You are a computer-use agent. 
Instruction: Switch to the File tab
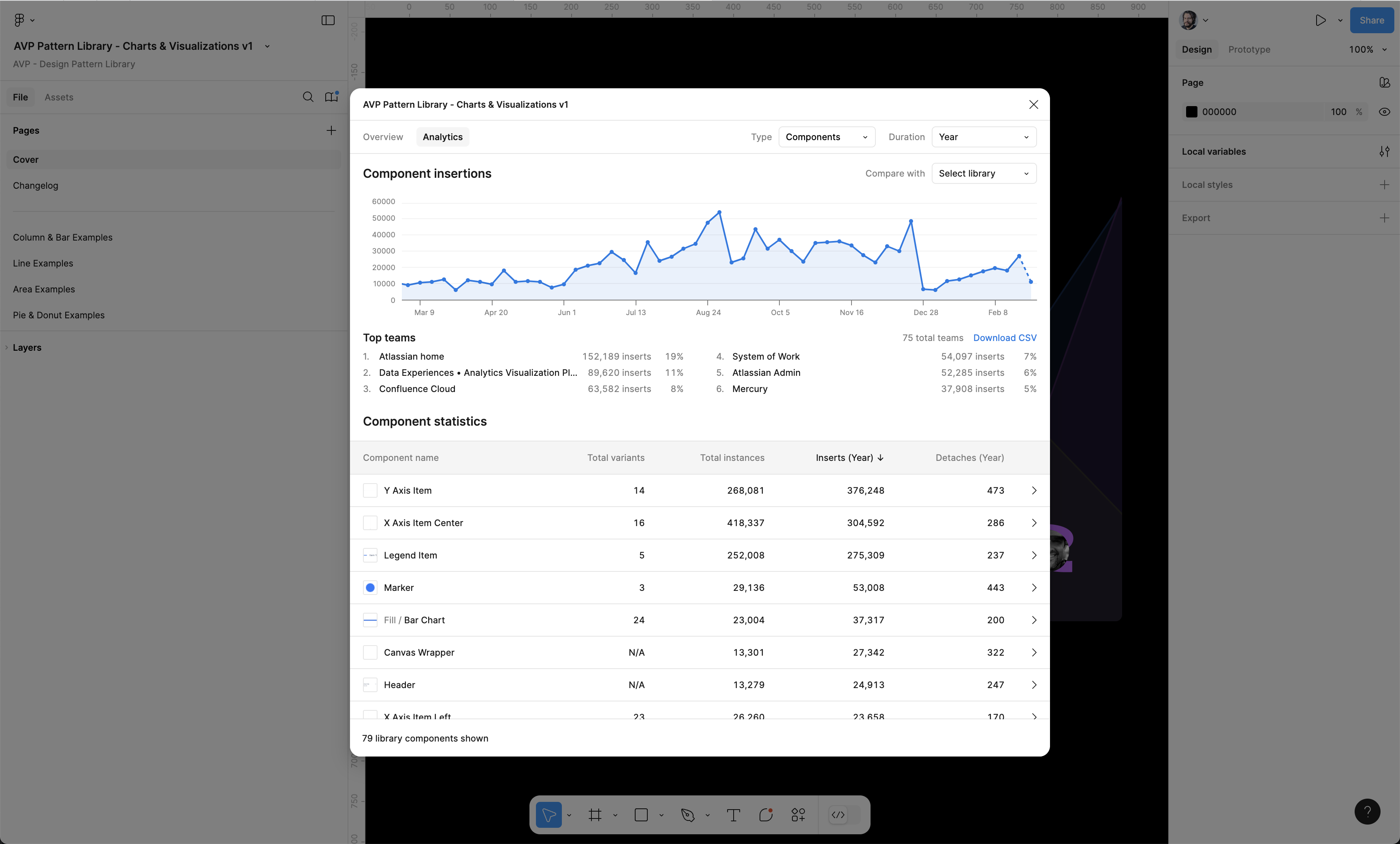pyautogui.click(x=20, y=97)
